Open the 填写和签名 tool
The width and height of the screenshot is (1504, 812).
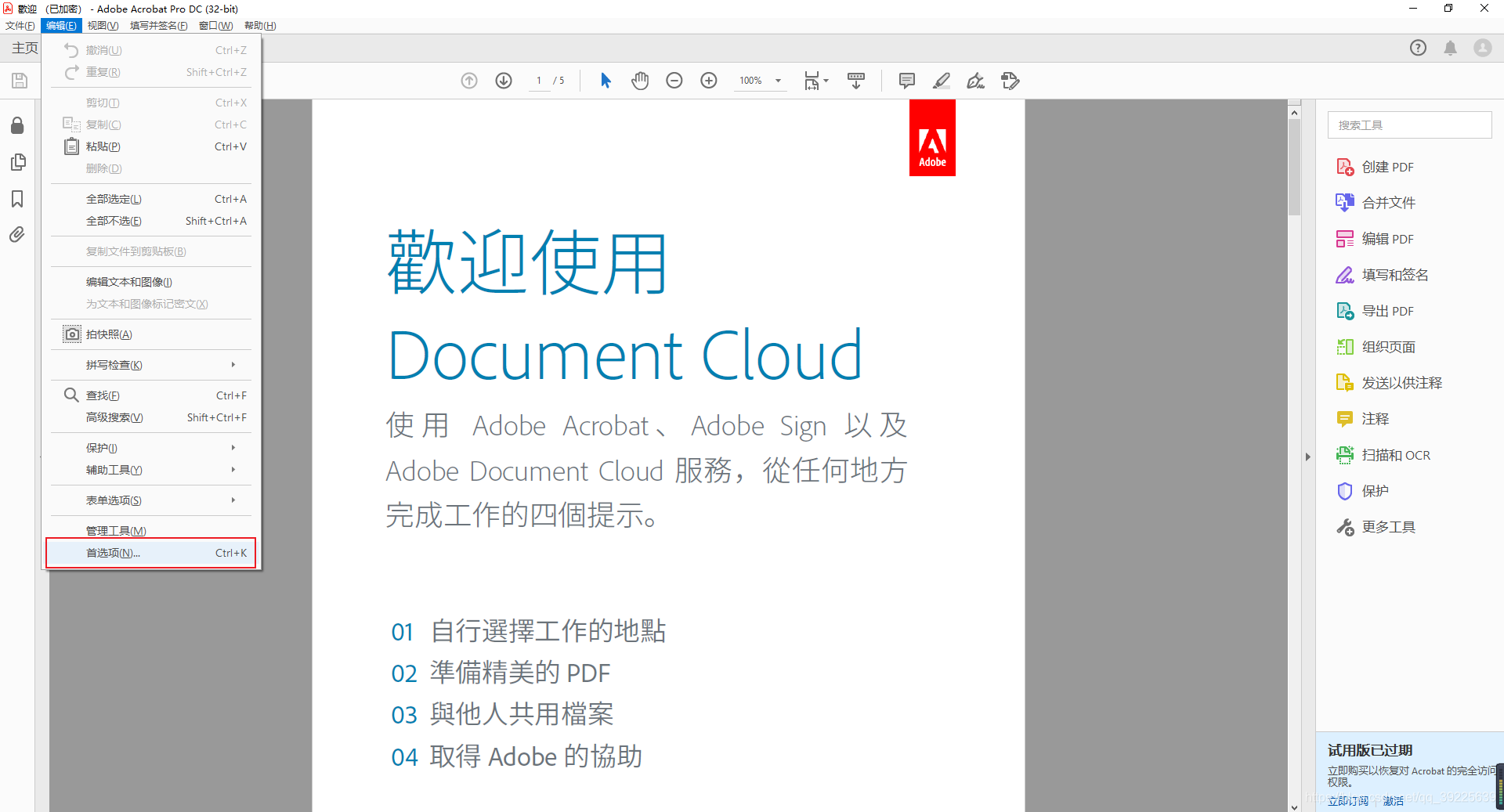pos(1382,275)
